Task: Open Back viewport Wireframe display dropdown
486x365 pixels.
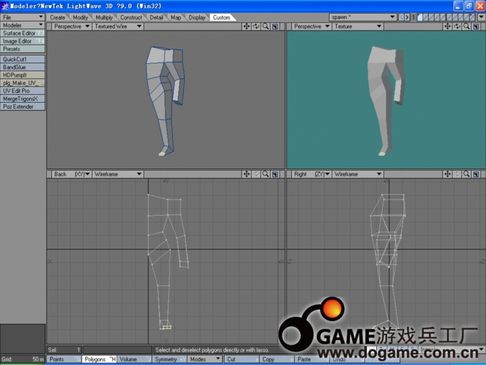Action: coord(118,174)
